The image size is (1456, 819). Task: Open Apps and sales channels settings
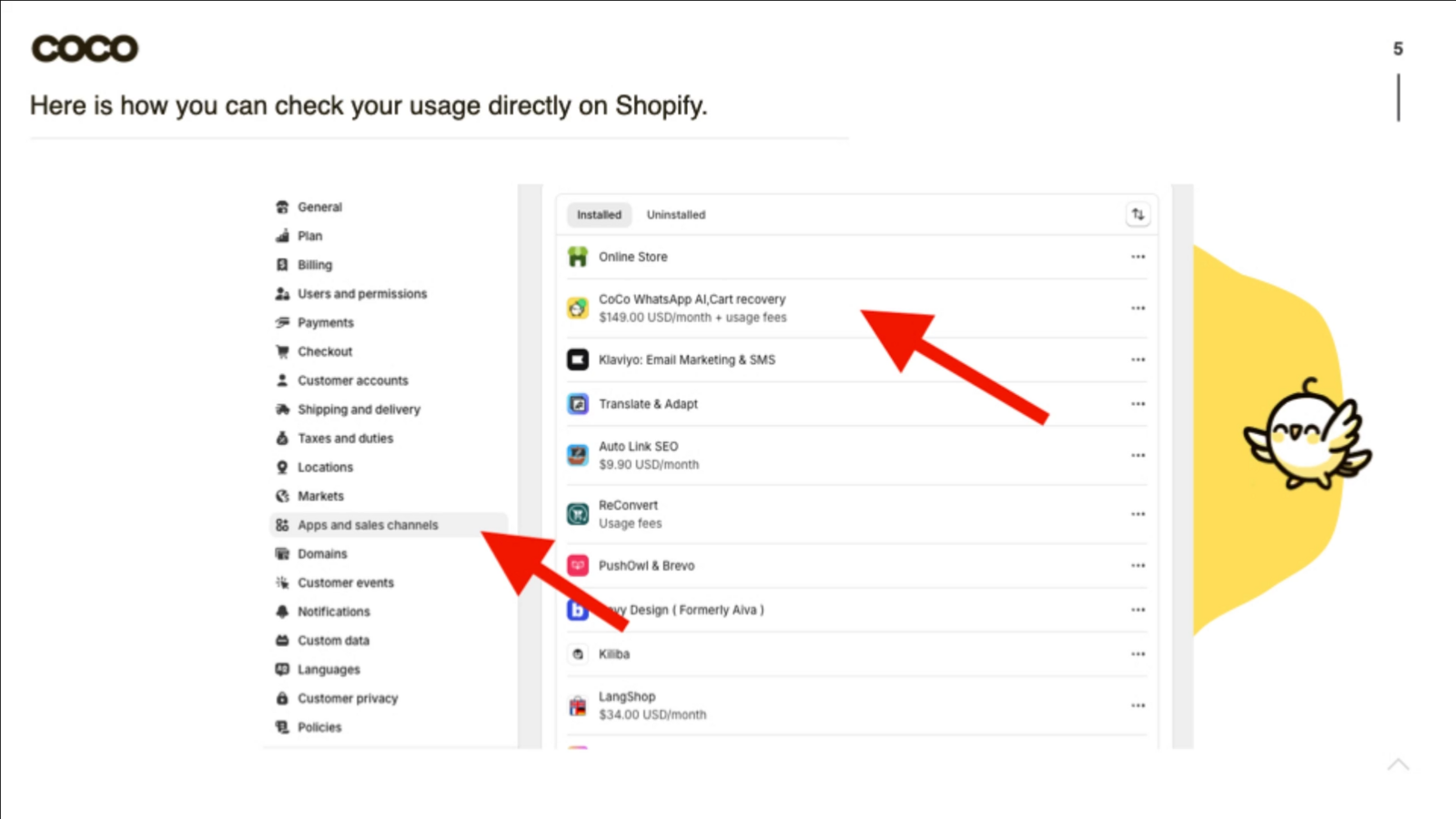pyautogui.click(x=368, y=525)
